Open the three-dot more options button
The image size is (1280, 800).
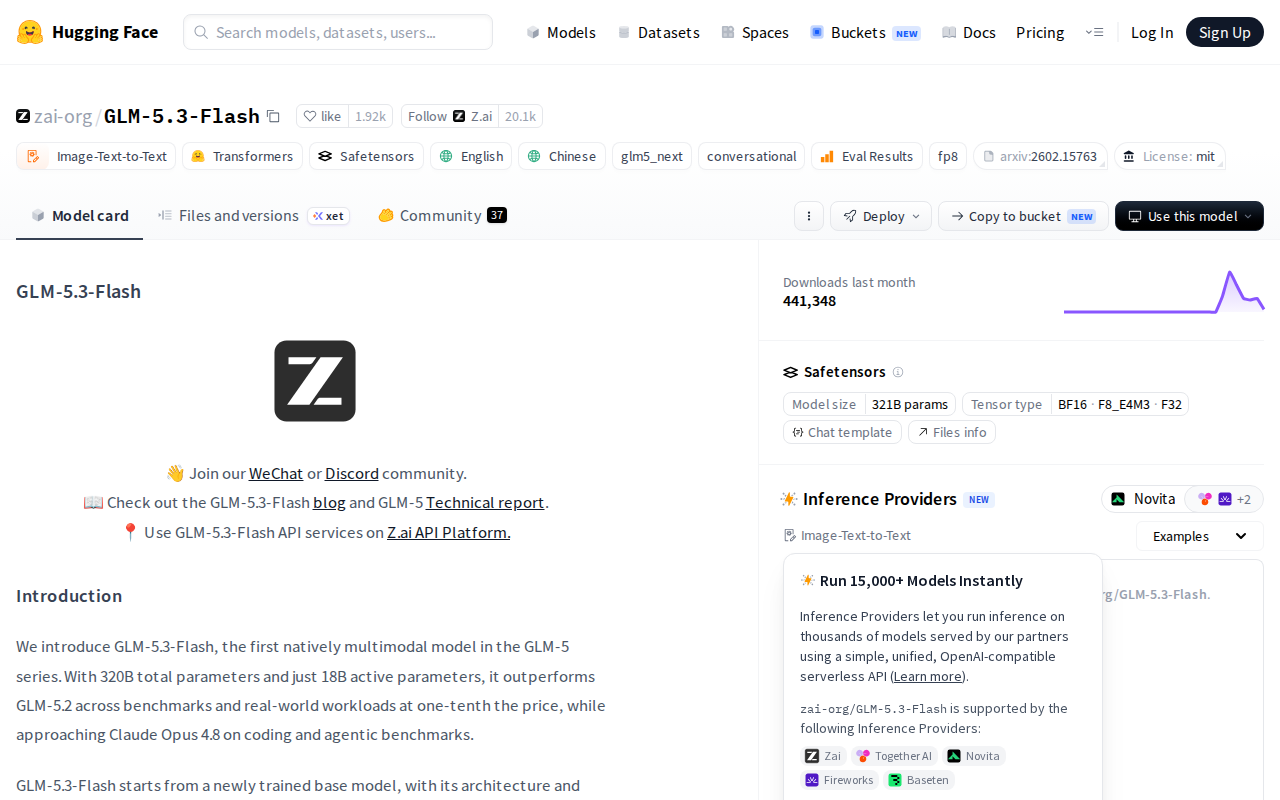pyautogui.click(x=808, y=216)
